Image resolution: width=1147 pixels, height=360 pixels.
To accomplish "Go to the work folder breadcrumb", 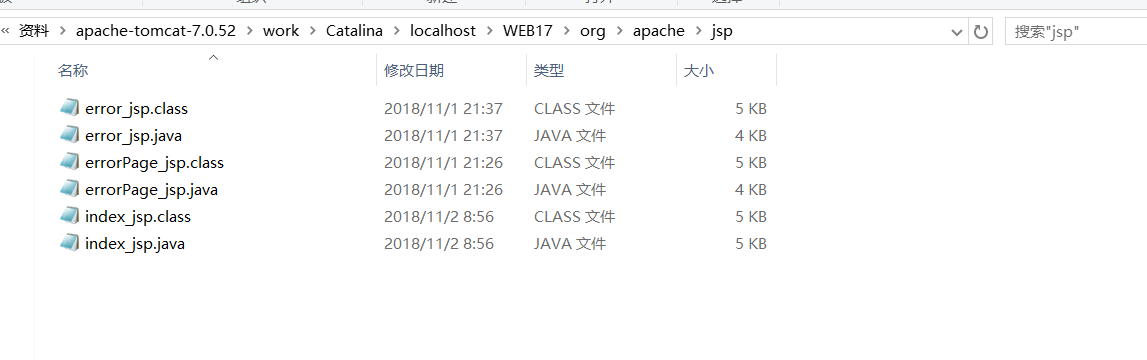I will coord(281,31).
